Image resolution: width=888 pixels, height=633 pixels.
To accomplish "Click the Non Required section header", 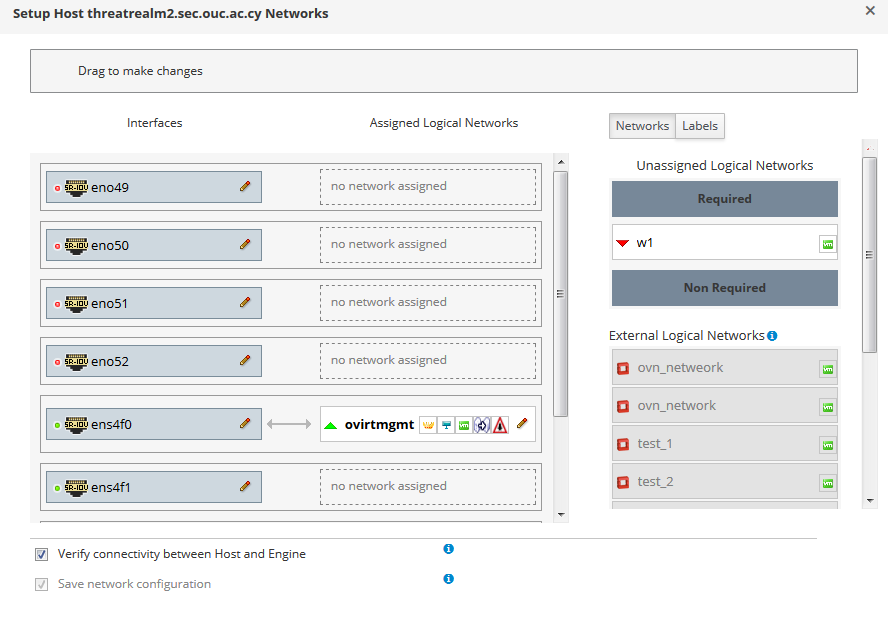I will tap(724, 288).
